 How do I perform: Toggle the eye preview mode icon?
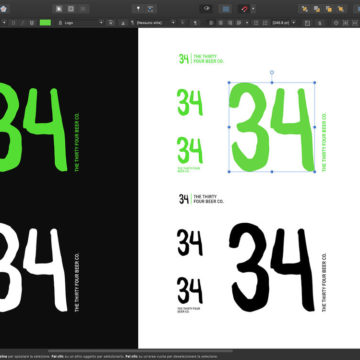coord(207,9)
